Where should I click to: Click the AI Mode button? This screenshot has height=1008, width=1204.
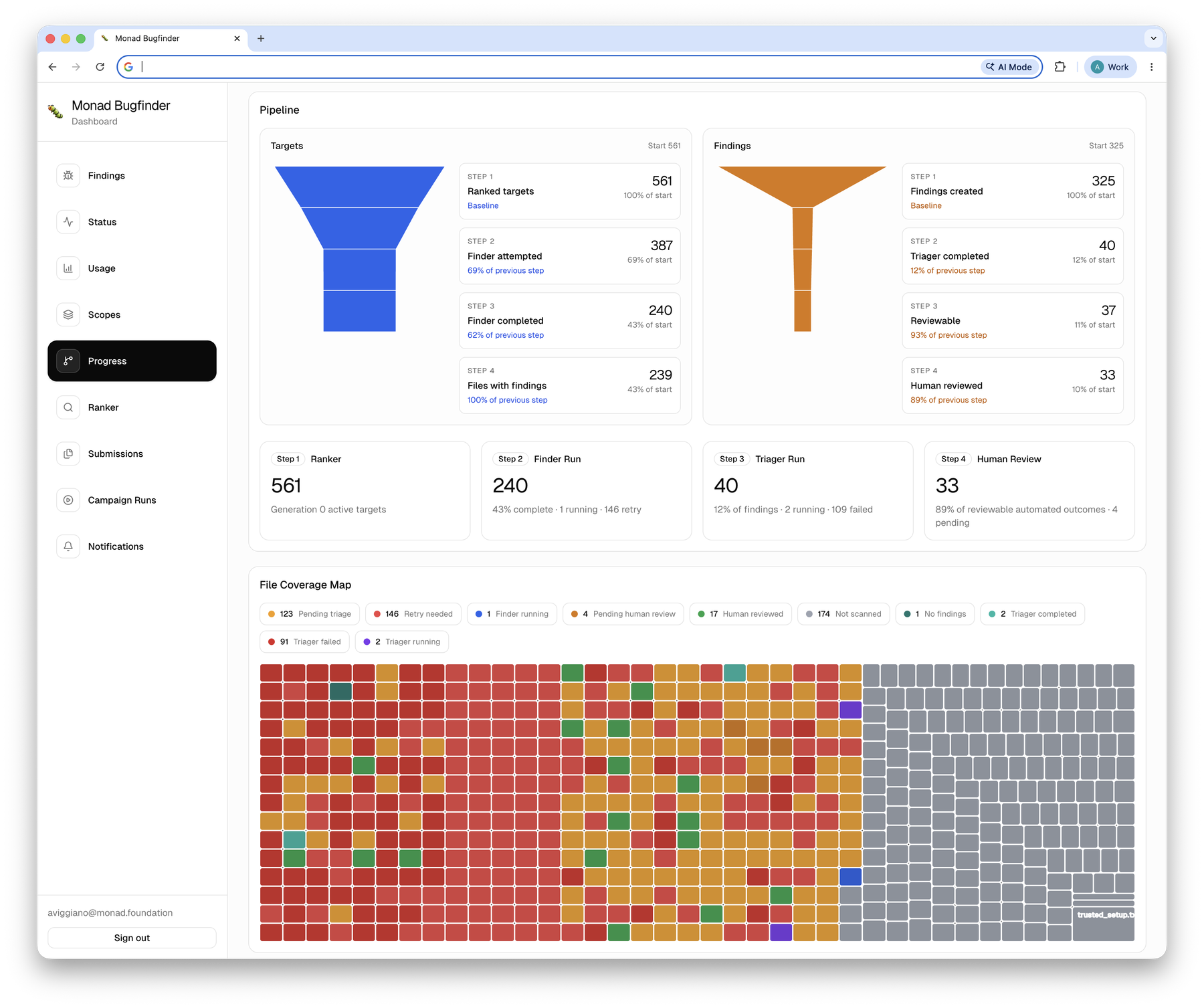coord(1009,67)
